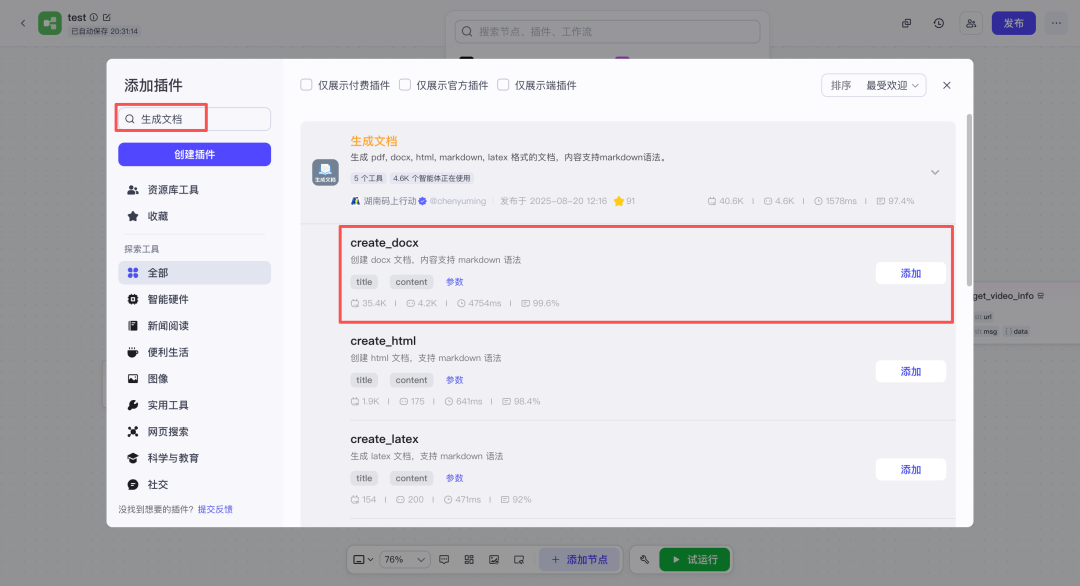Tick the 仅展示官方插件 checkbox
Viewport: 1080px width, 586px height.
pos(405,85)
